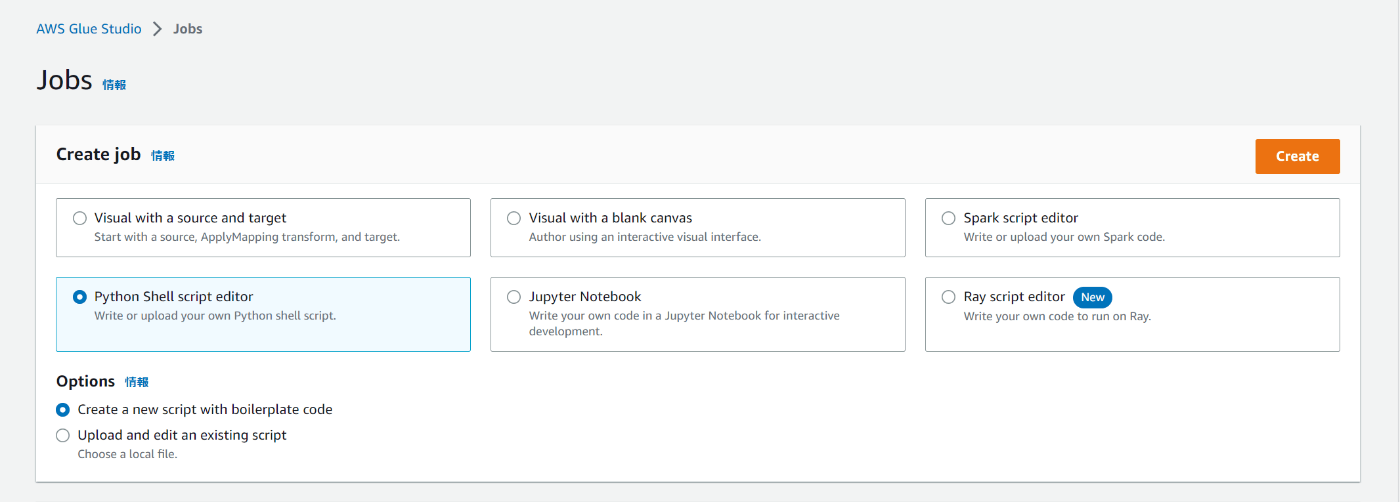Screen dimensions: 1400x502
Task: Click the orange Create button
Action: [x=1297, y=156]
